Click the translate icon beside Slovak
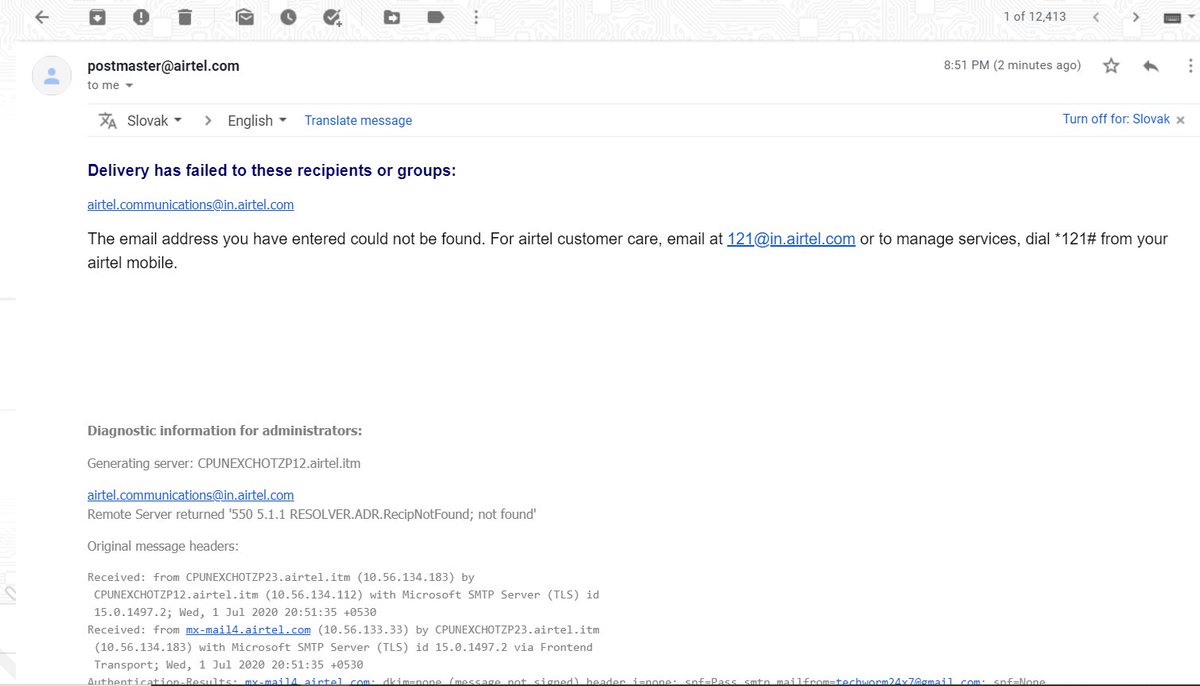Screen dimensions: 1200x686 108,120
